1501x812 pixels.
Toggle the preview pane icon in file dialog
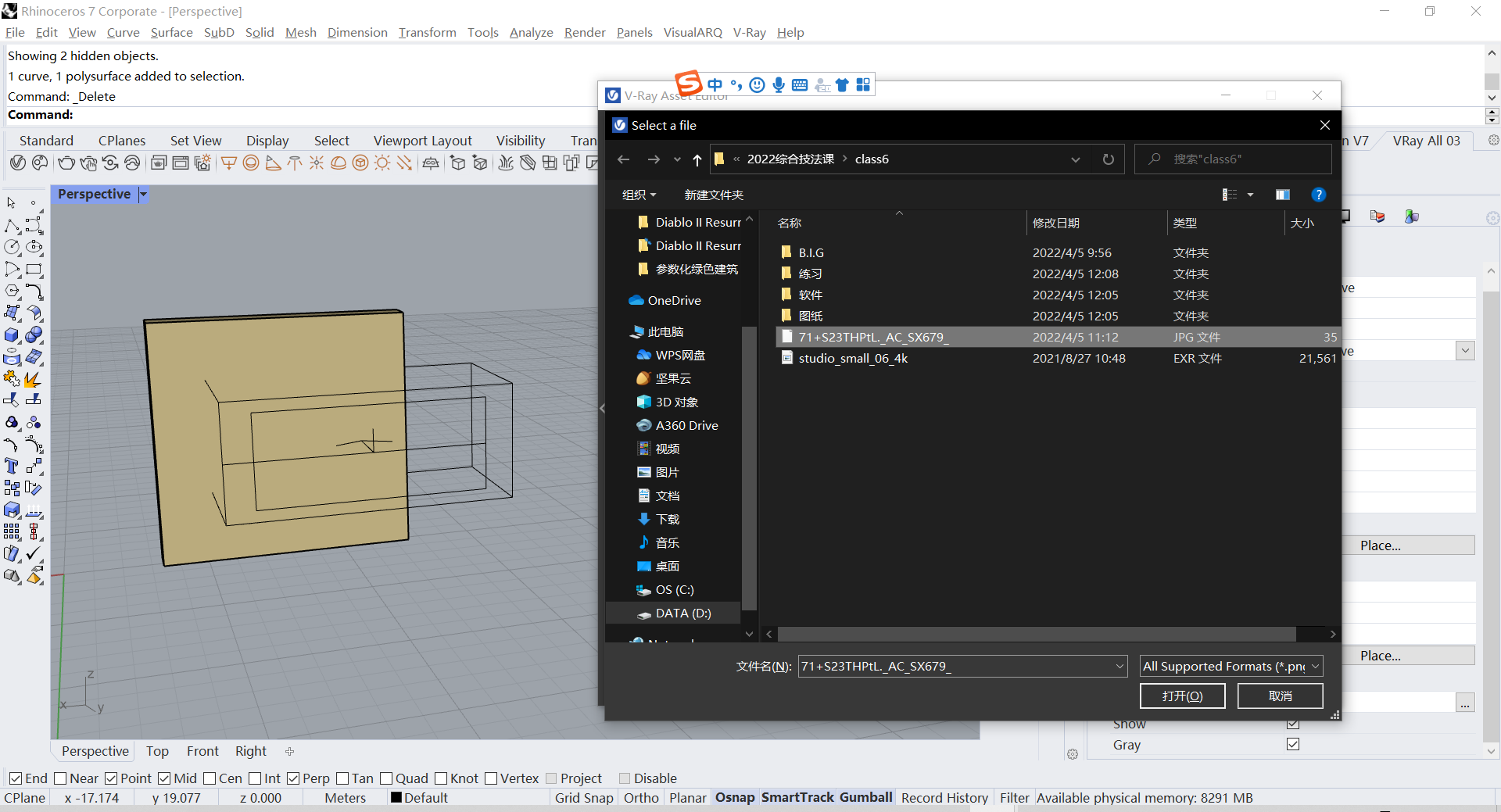coord(1283,195)
